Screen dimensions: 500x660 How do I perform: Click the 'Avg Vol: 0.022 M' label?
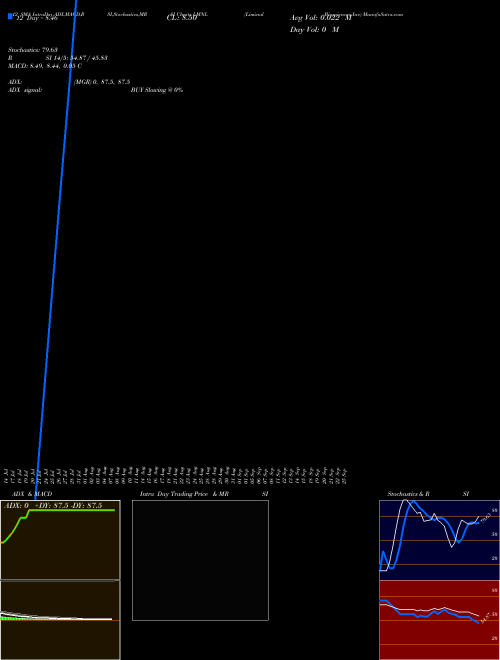[x=321, y=18]
